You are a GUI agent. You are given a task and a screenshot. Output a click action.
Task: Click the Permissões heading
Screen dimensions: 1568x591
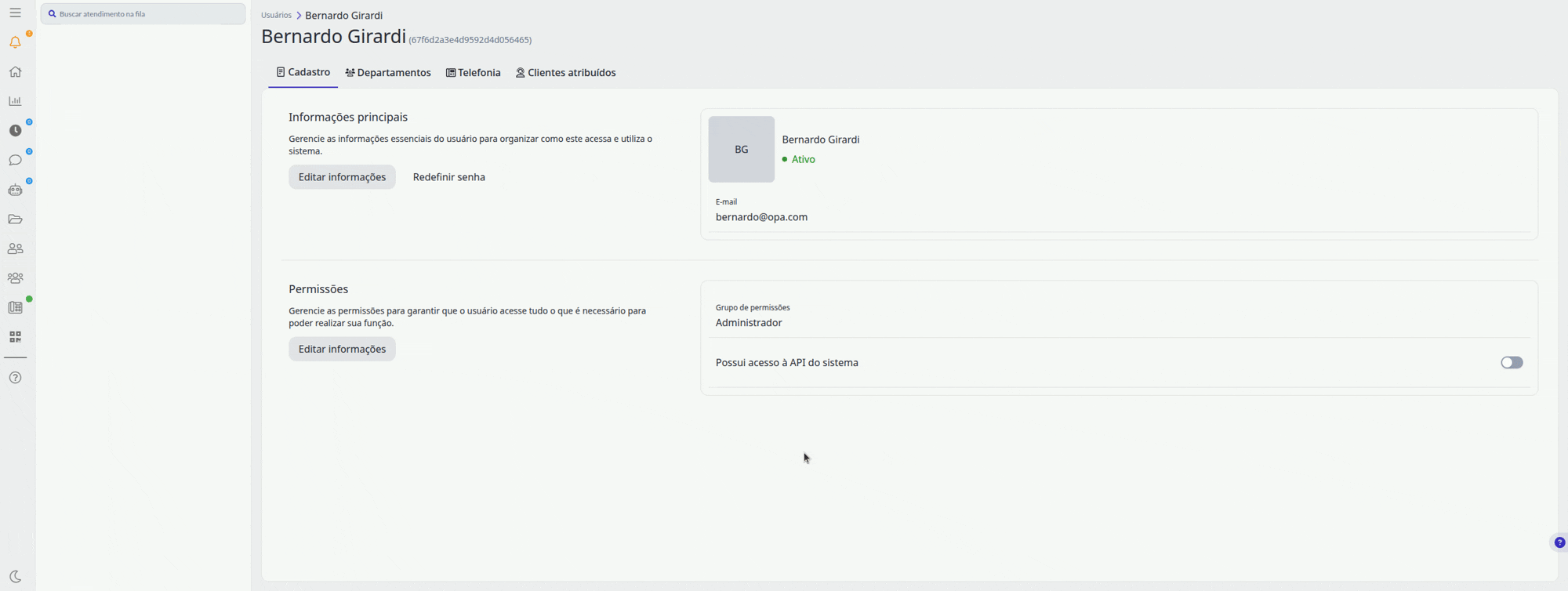pyautogui.click(x=318, y=289)
